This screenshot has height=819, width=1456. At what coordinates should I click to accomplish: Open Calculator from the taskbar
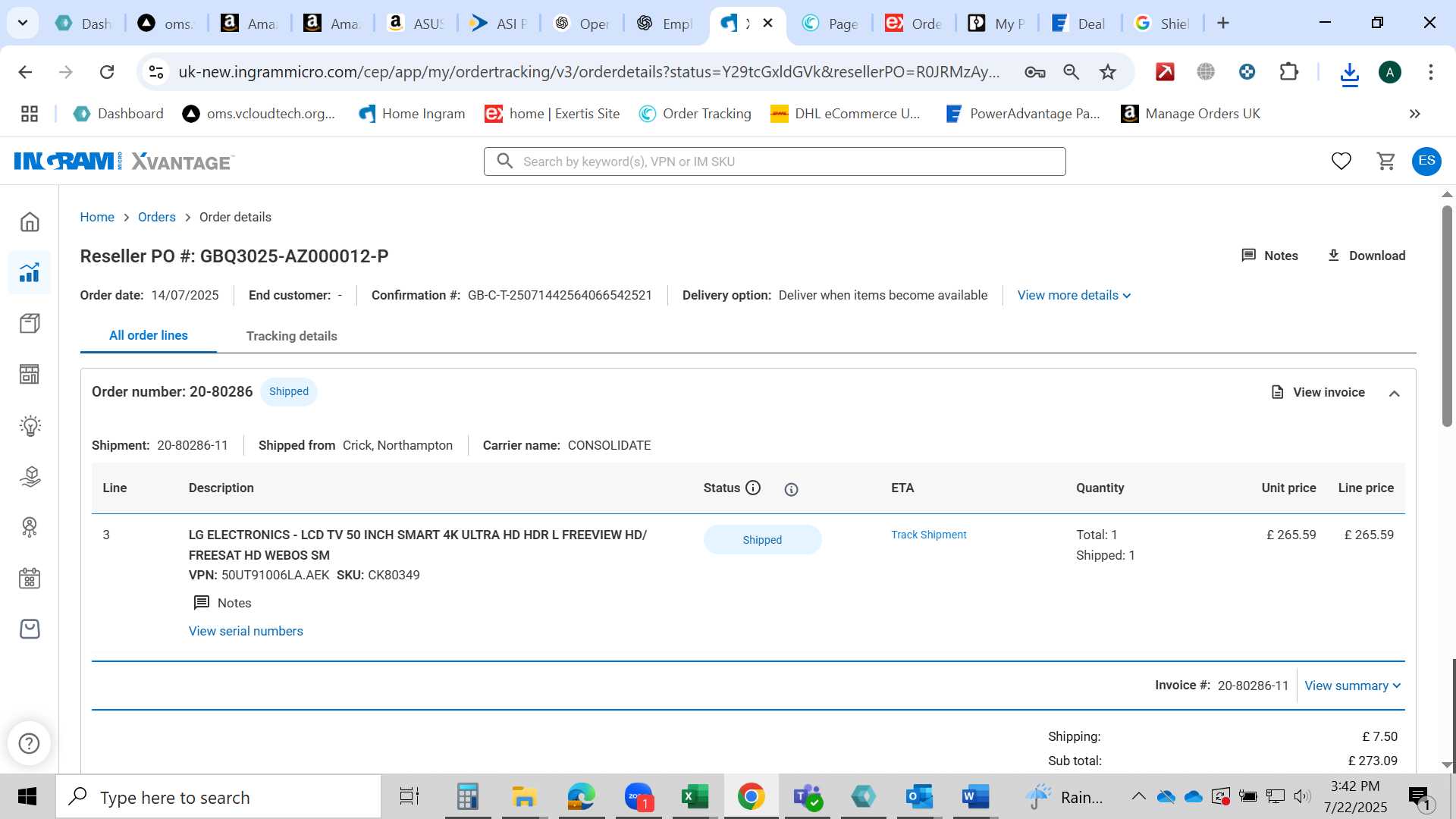(468, 797)
